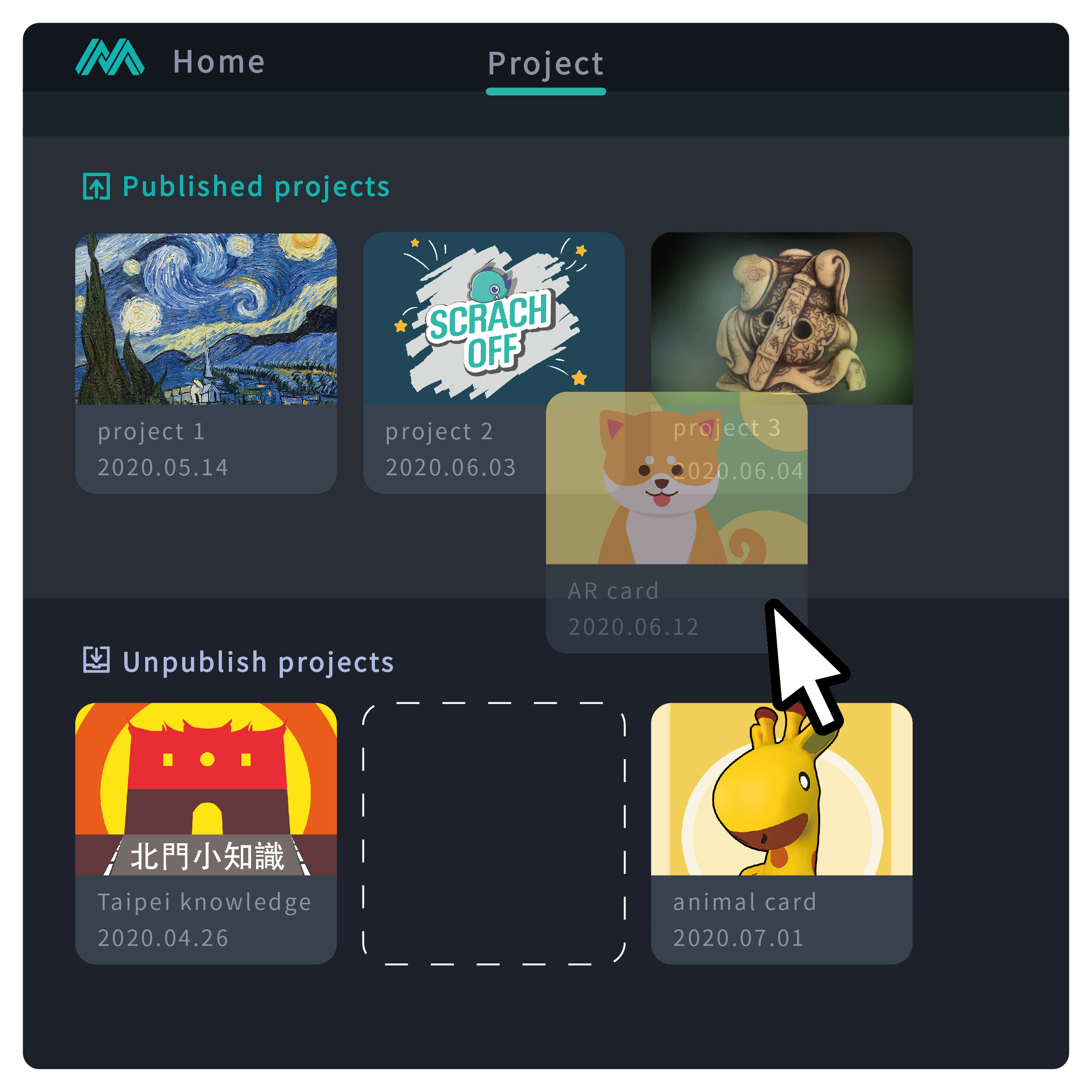Click the Taipei knowledge title text
The height and width of the screenshot is (1092, 1092).
pos(204,902)
